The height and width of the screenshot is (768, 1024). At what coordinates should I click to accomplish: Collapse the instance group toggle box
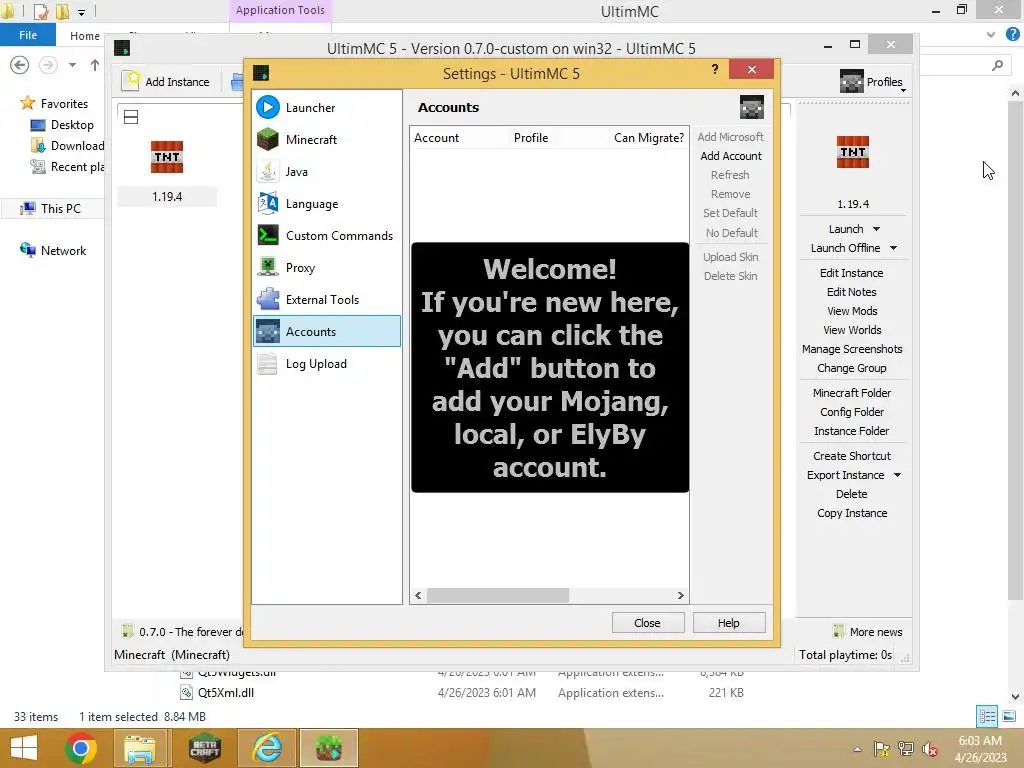pos(131,117)
